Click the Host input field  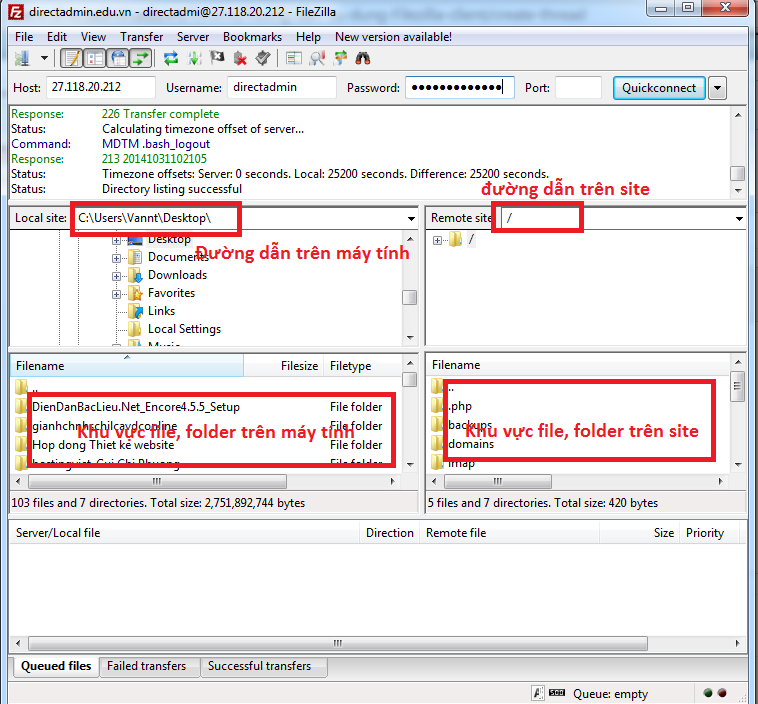pyautogui.click(x=101, y=88)
